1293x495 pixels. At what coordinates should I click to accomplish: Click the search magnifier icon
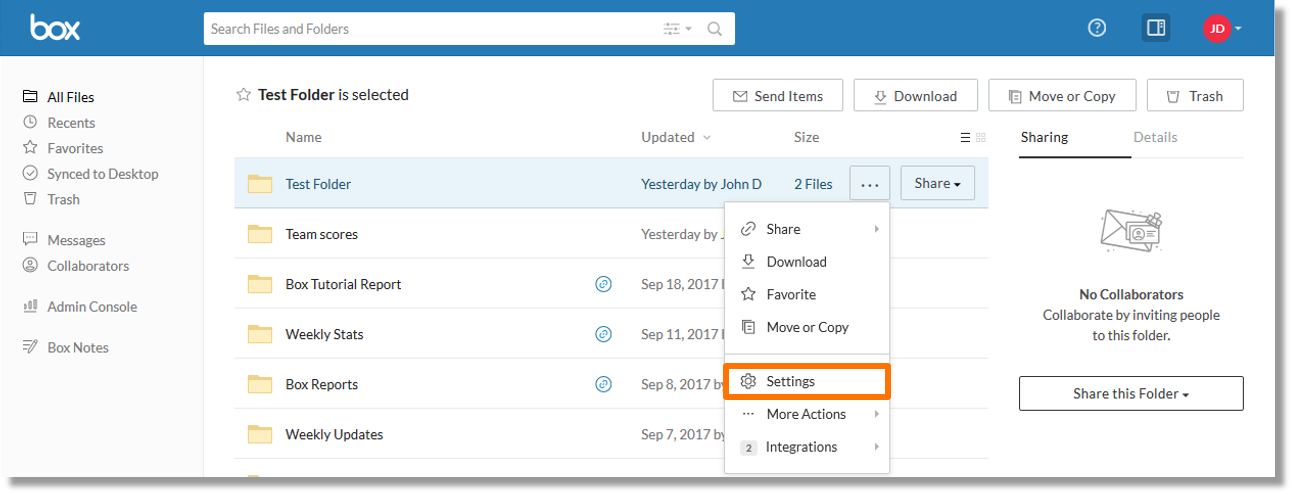tap(715, 29)
